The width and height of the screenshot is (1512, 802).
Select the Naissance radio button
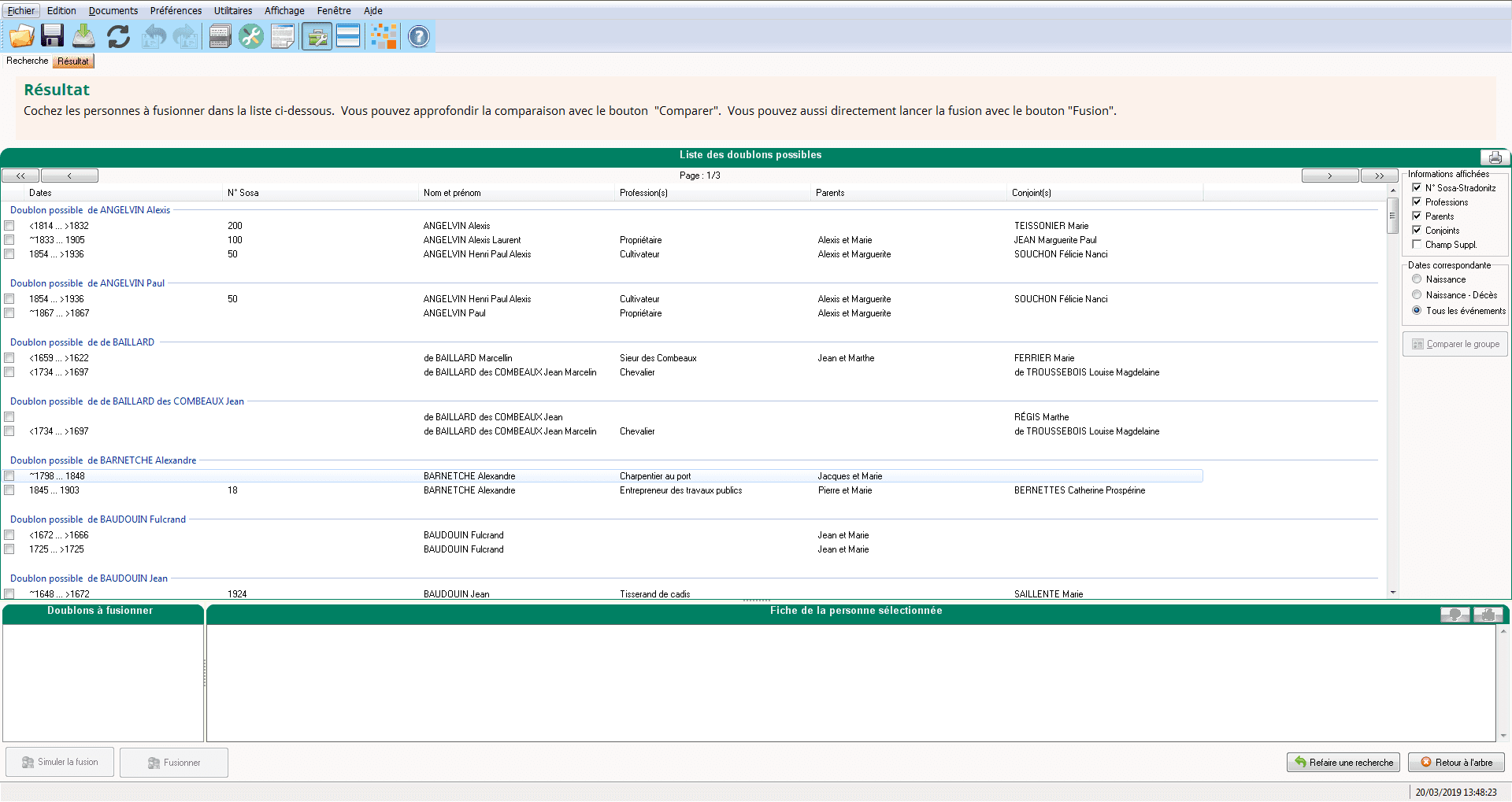point(1417,279)
